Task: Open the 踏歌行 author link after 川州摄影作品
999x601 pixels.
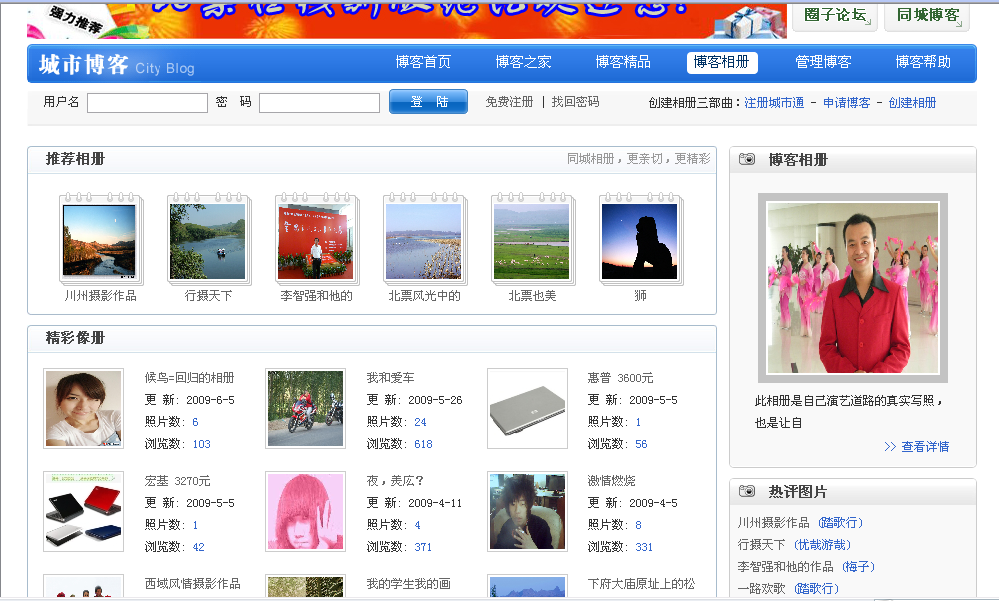Action: tap(840, 523)
